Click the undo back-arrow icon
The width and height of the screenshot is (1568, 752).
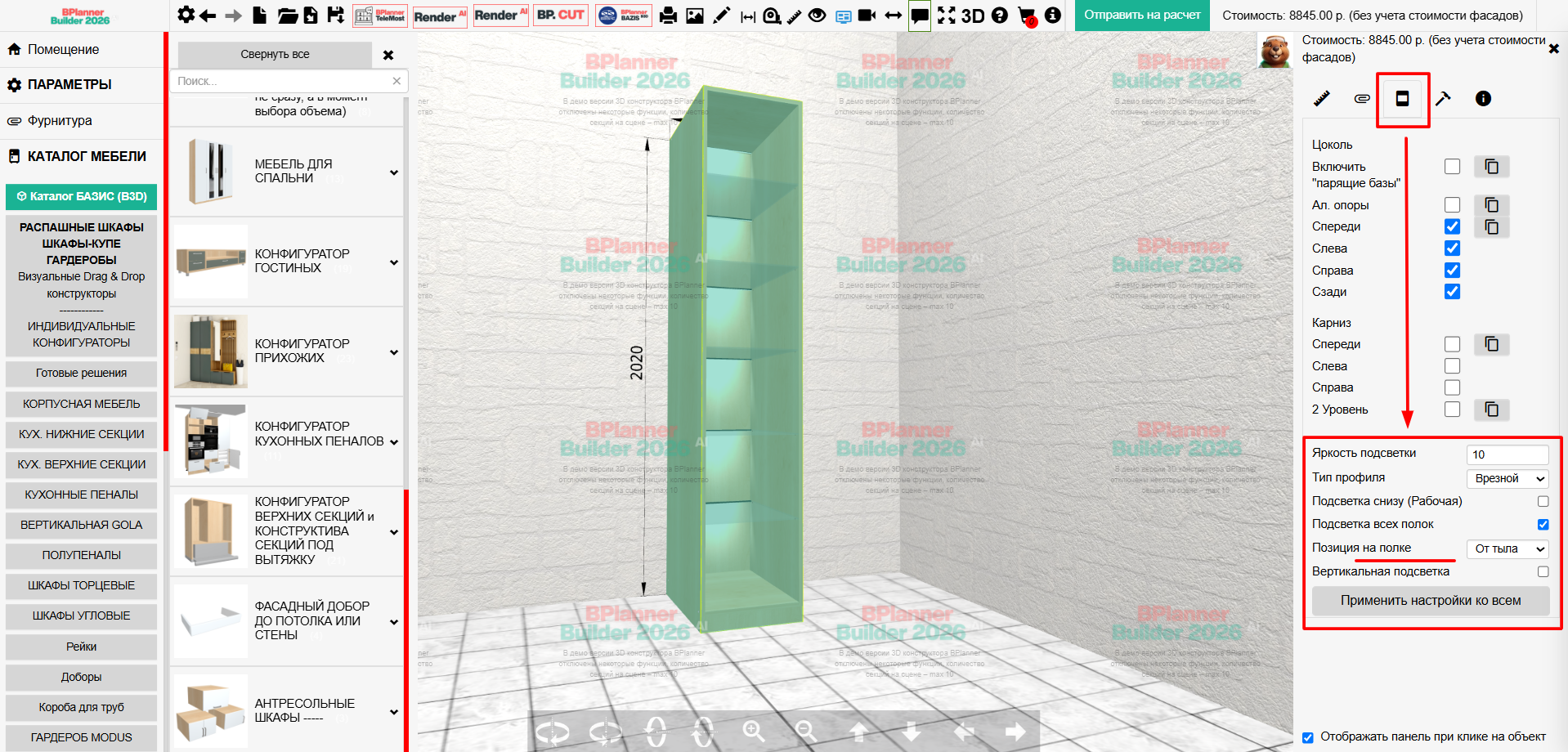coord(208,16)
